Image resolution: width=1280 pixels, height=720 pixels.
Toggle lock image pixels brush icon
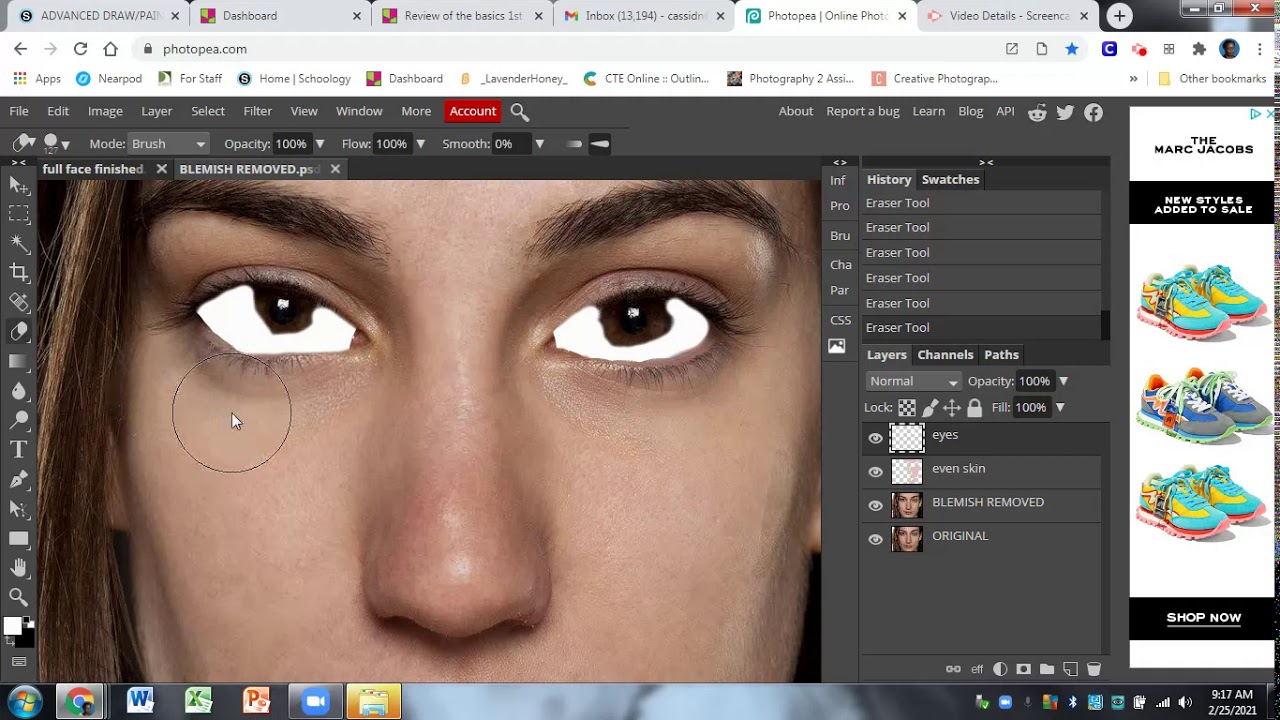pos(930,407)
